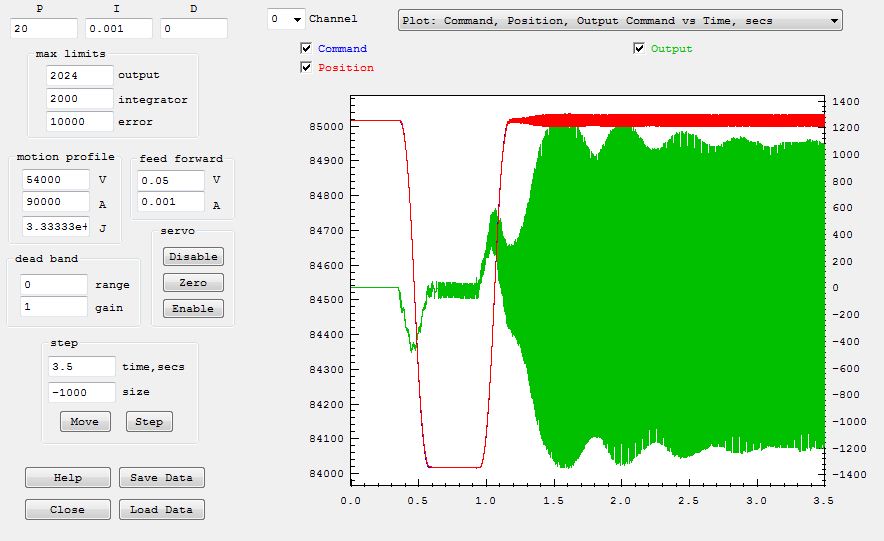Click Load Data button

[x=161, y=510]
